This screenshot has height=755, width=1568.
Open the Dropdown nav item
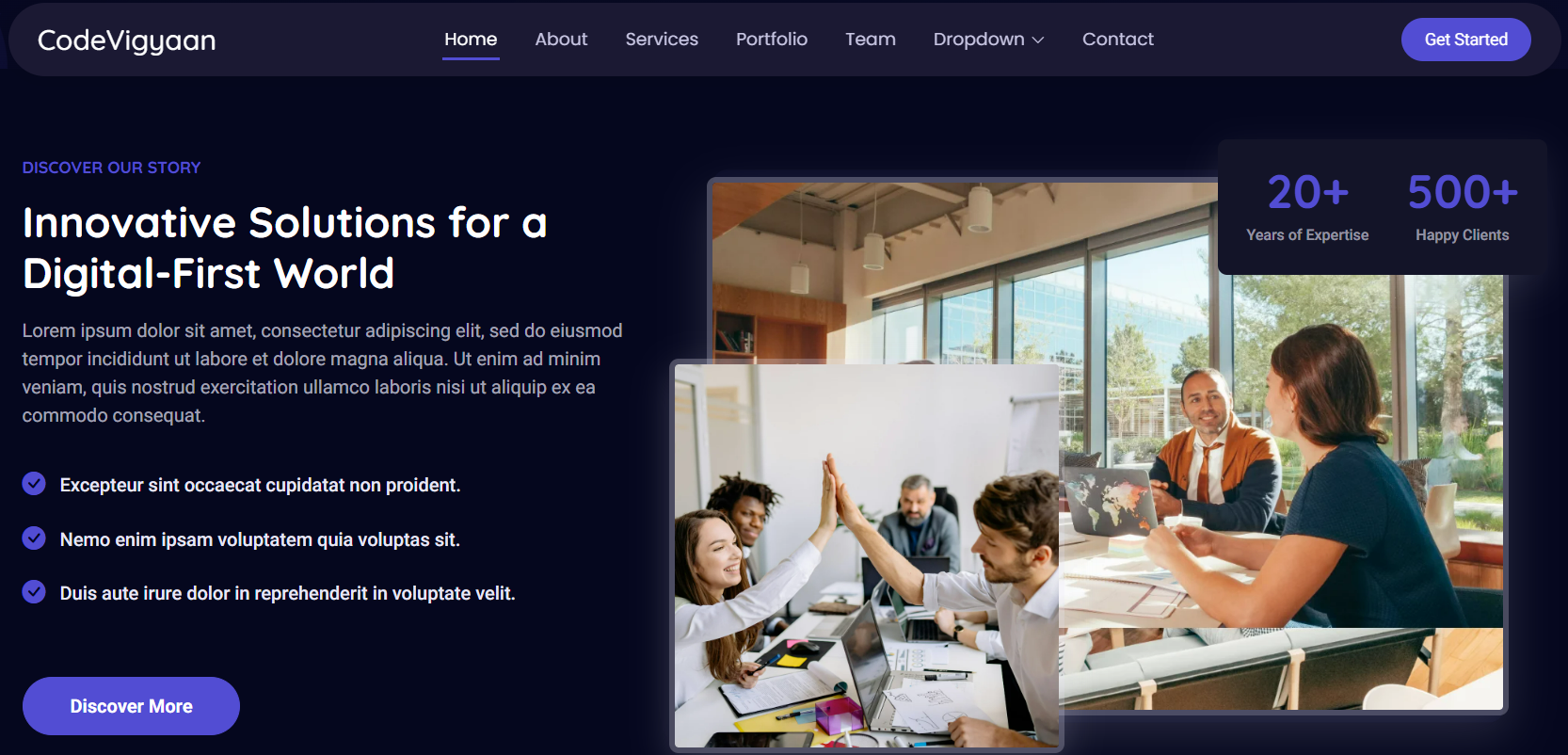(x=988, y=40)
